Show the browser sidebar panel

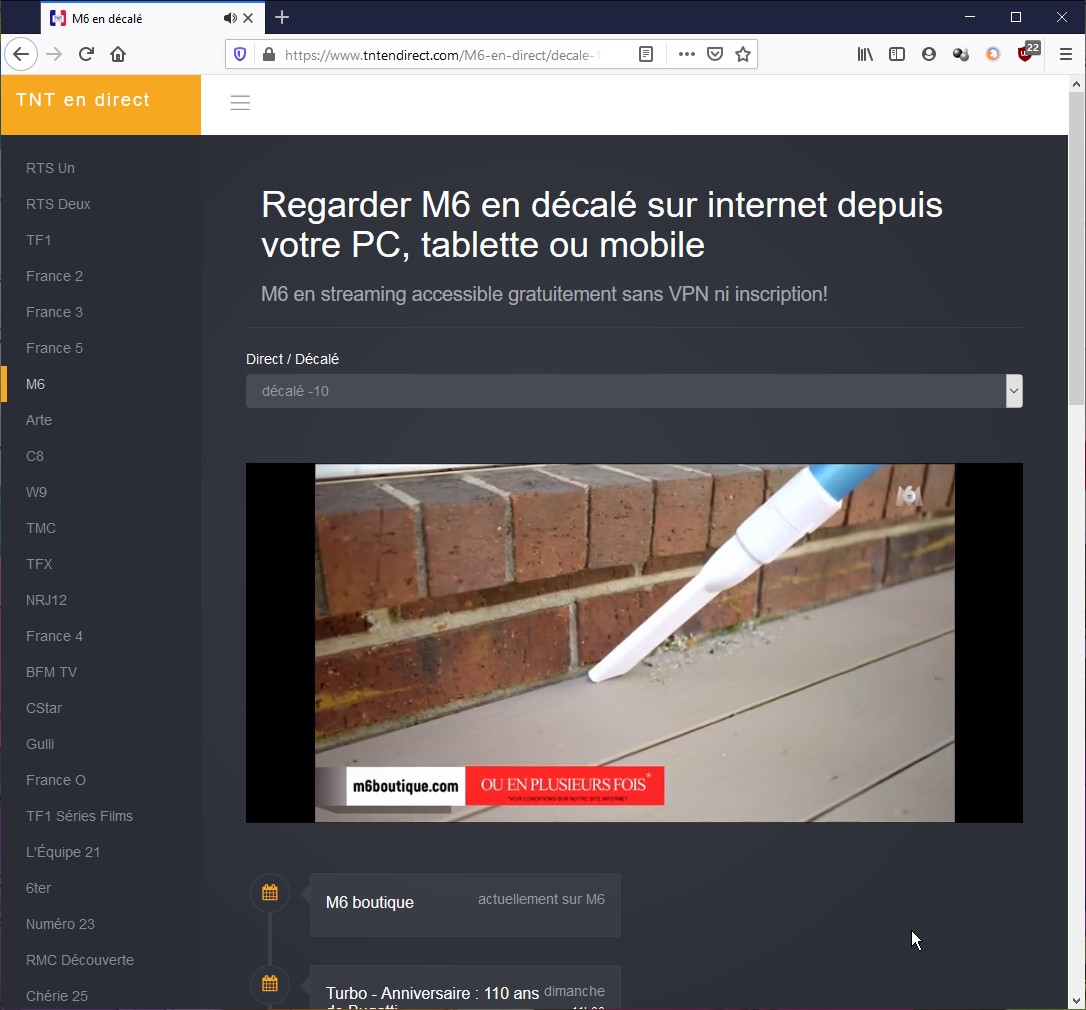[x=897, y=55]
